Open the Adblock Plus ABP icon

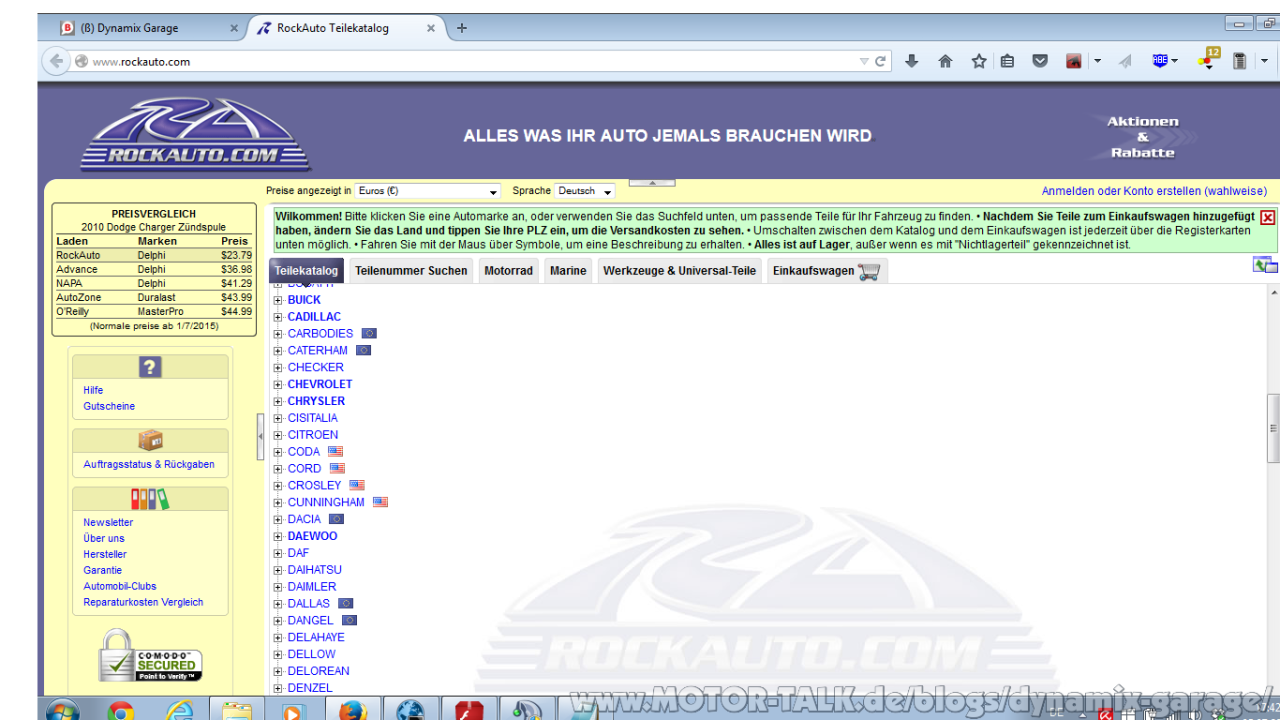tap(1160, 61)
